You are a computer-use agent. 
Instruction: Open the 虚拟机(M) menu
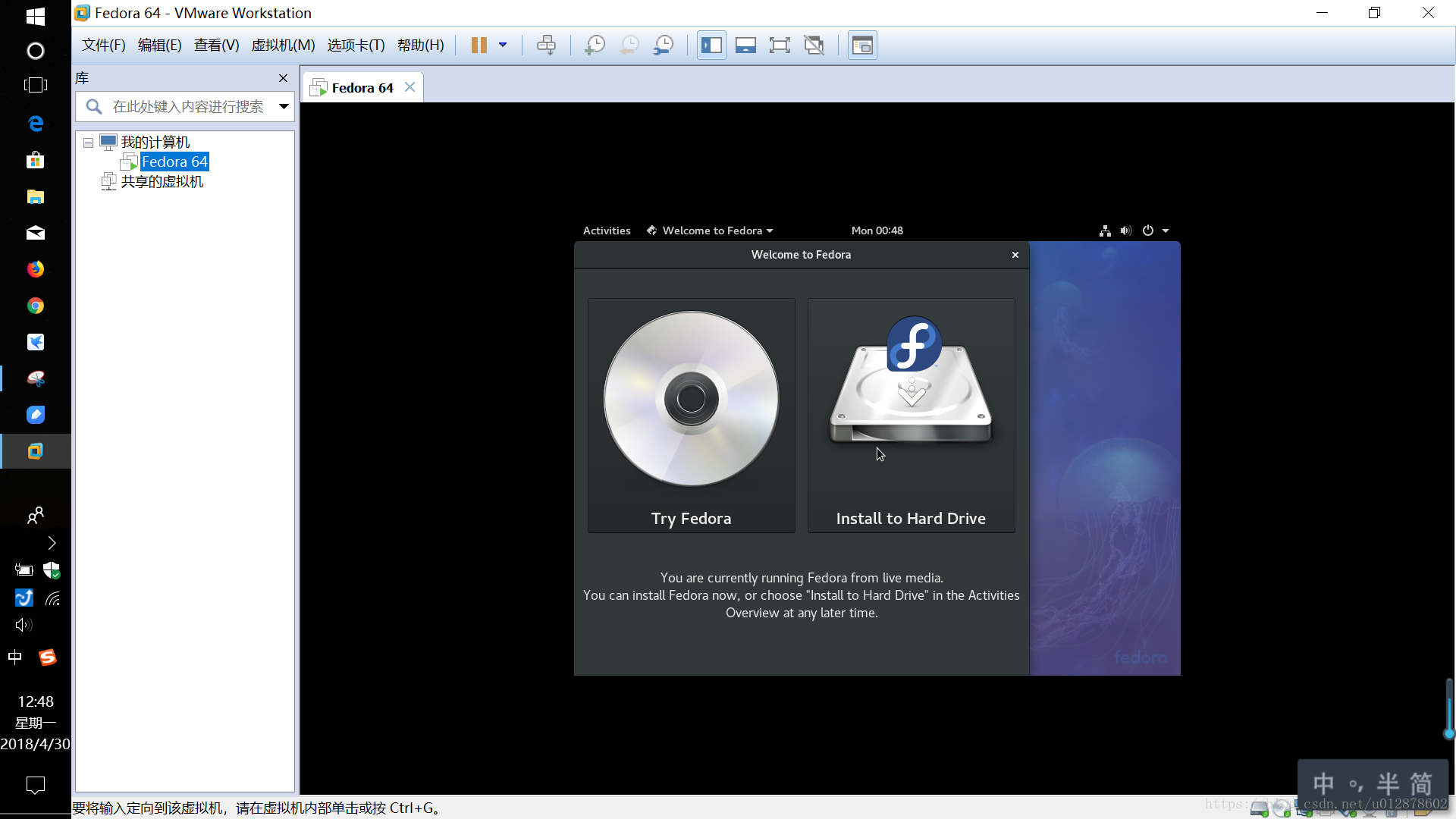tap(283, 45)
